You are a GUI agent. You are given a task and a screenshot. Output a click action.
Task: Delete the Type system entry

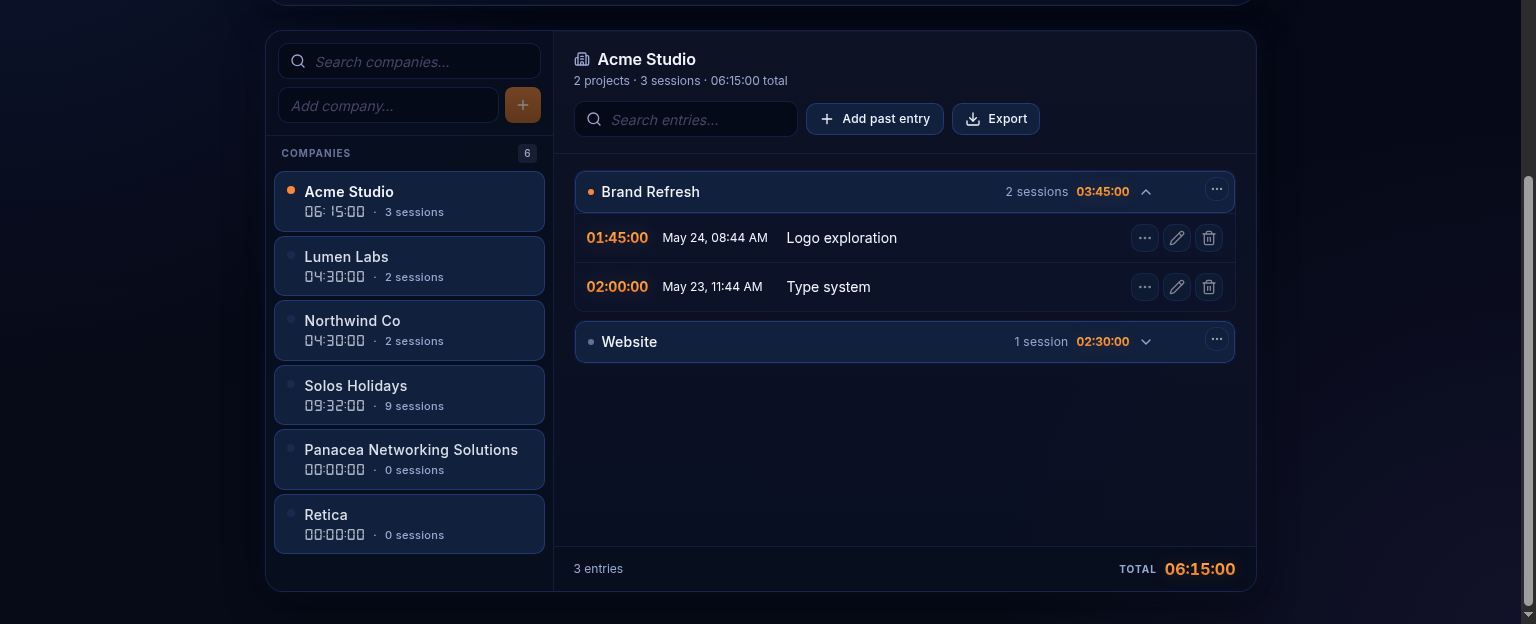coord(1209,287)
